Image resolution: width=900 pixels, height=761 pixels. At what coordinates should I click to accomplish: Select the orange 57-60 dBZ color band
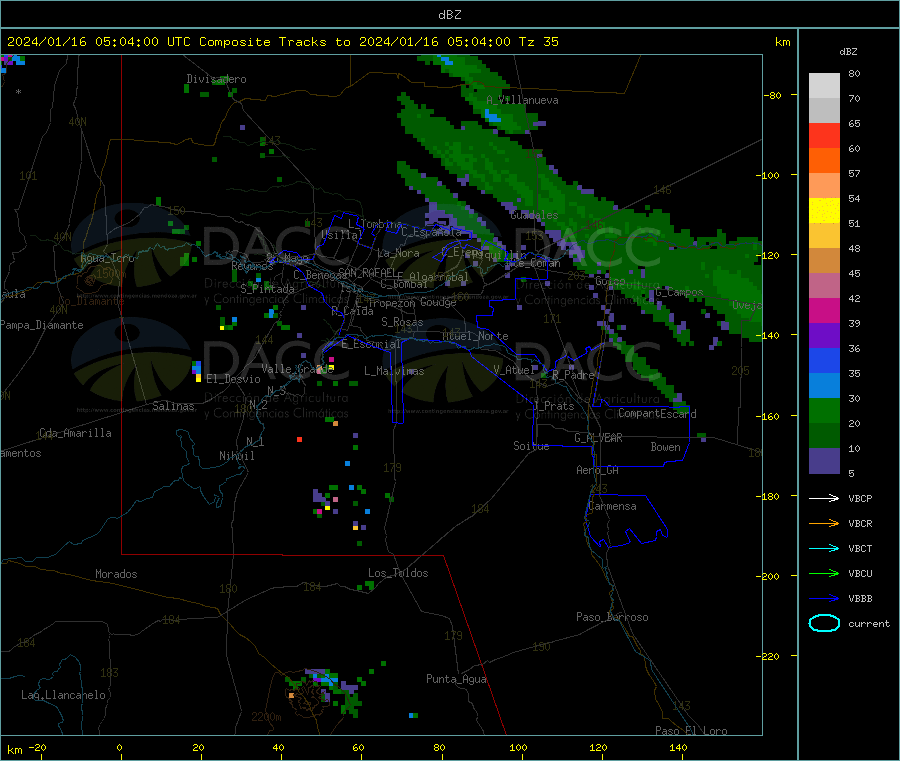(x=824, y=161)
